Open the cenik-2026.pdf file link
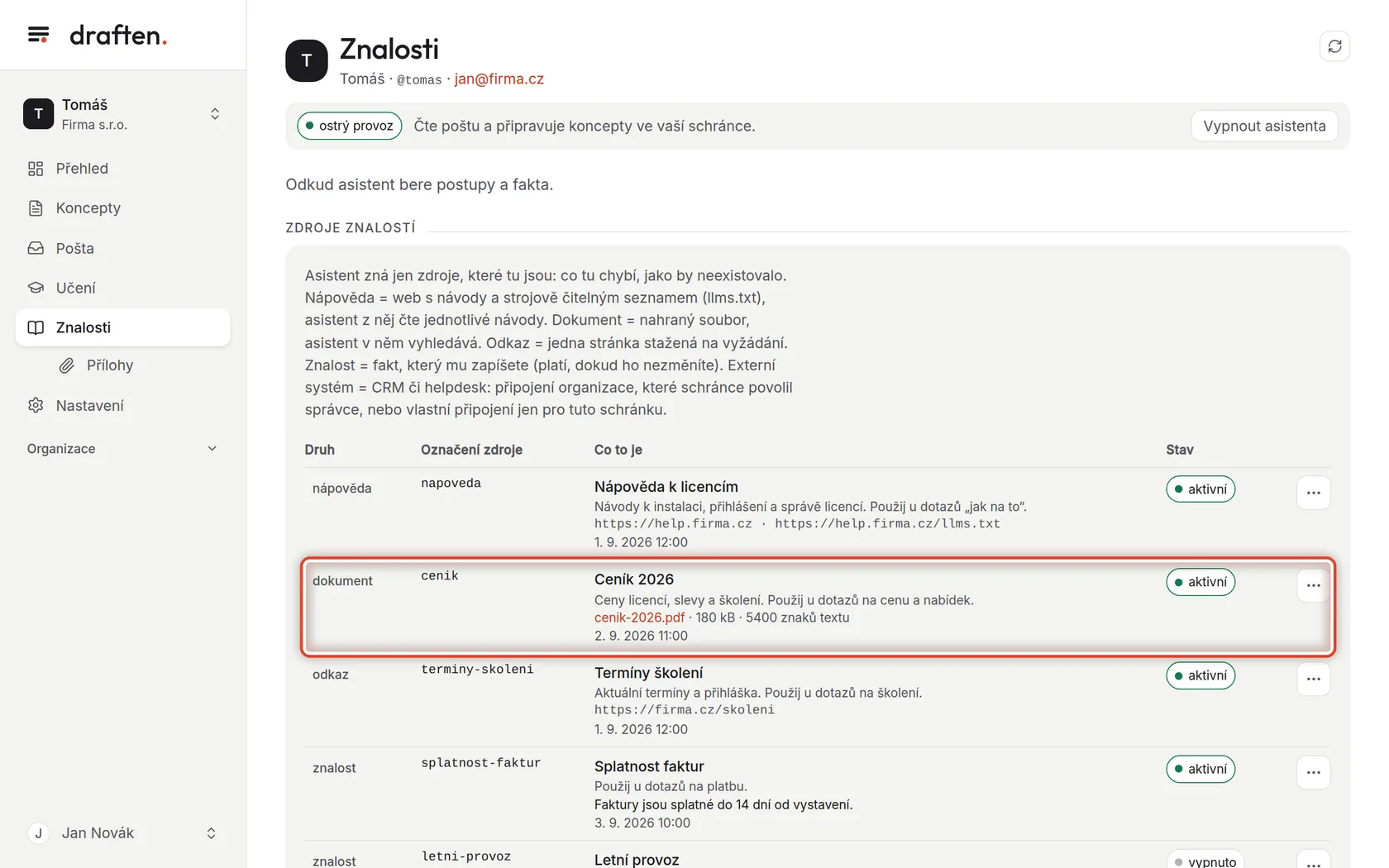The height and width of the screenshot is (868, 1389). point(639,618)
